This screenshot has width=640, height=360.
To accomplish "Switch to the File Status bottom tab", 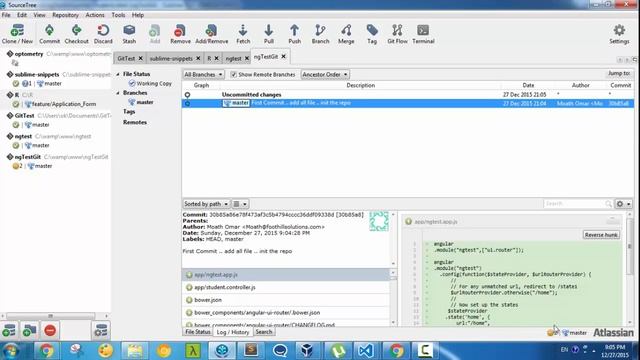I will click(x=198, y=332).
